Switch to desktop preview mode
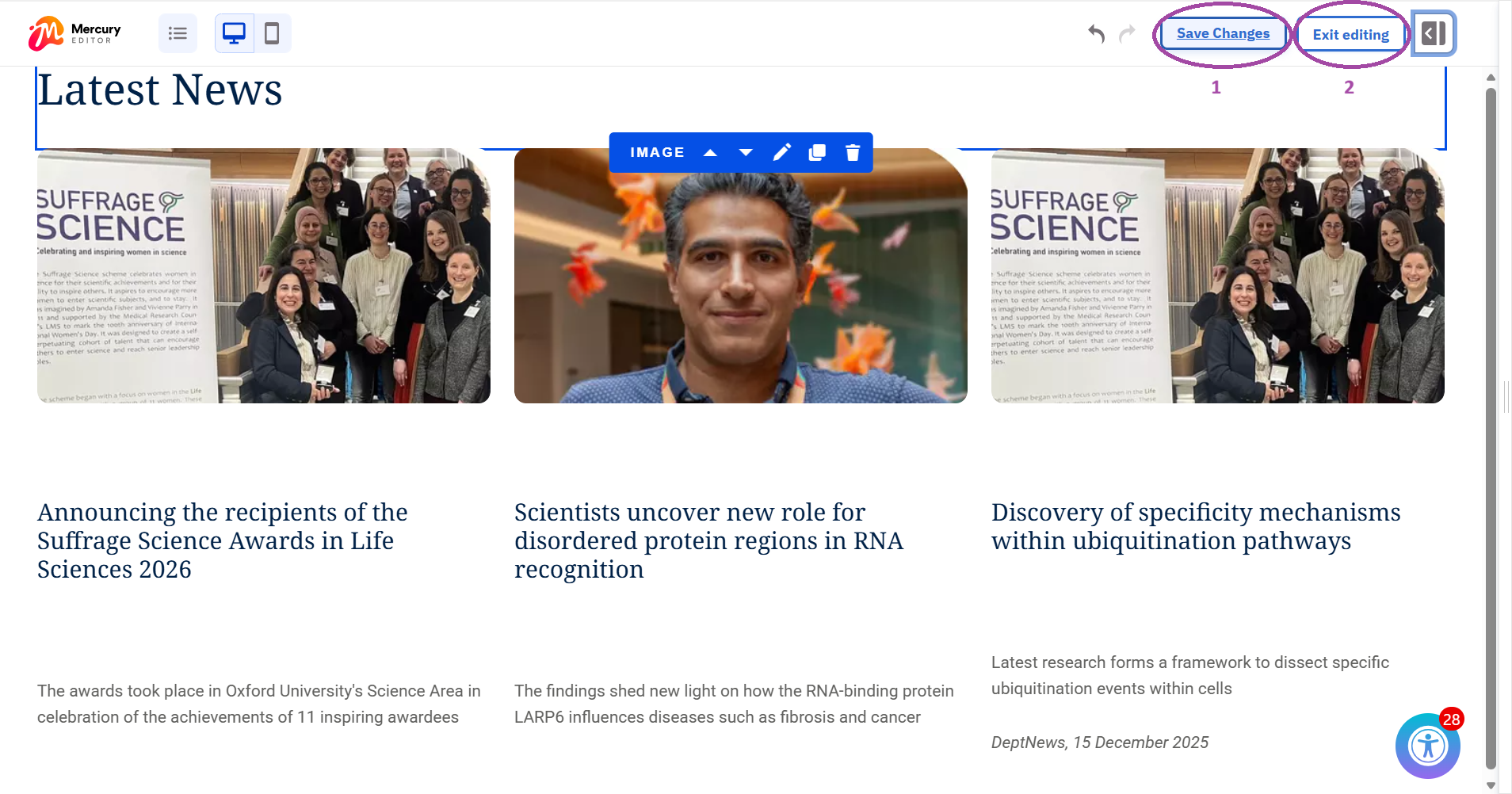1512x794 pixels. (235, 33)
